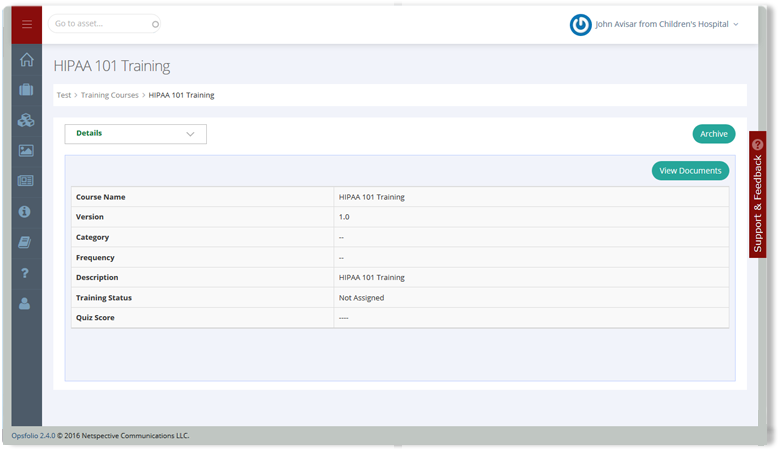Follow the Test breadcrumb link
The image size is (780, 450).
(x=64, y=95)
